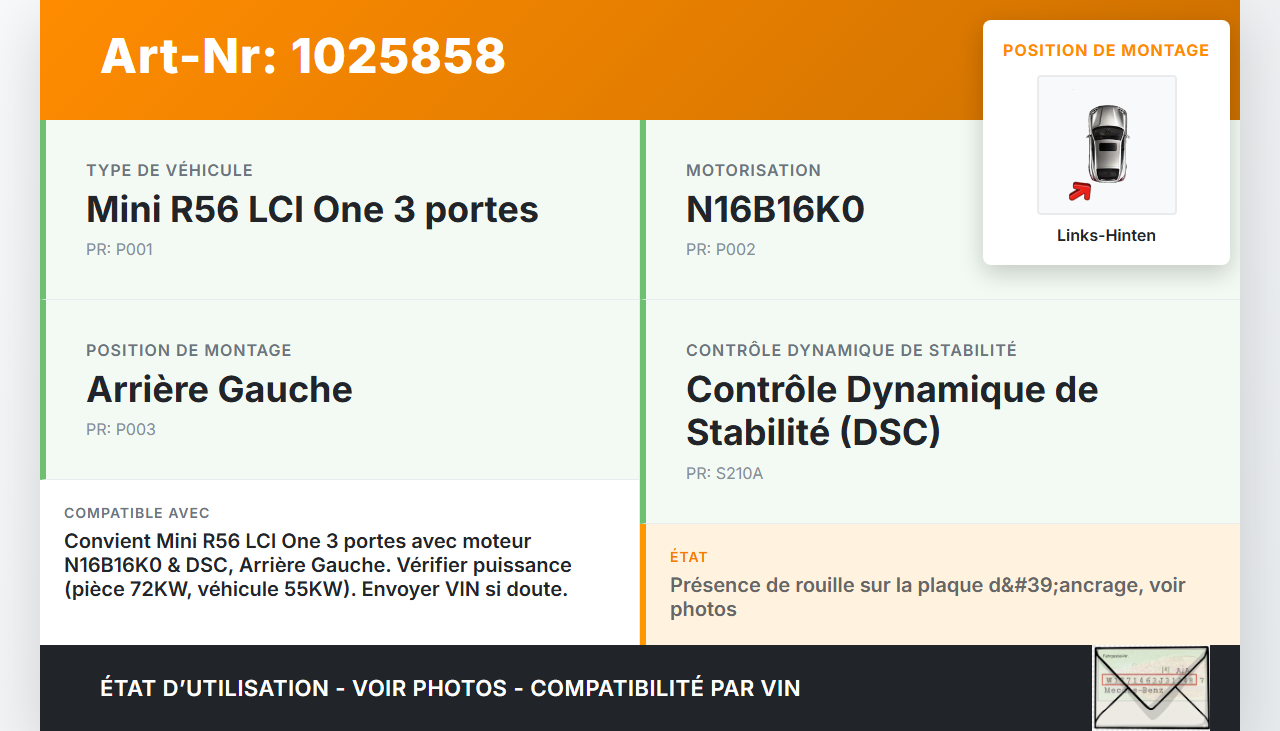The height and width of the screenshot is (731, 1280).
Task: Click the CONTRÔLE DYNAMIQUE DE STABILITÉ label
Action: (851, 350)
